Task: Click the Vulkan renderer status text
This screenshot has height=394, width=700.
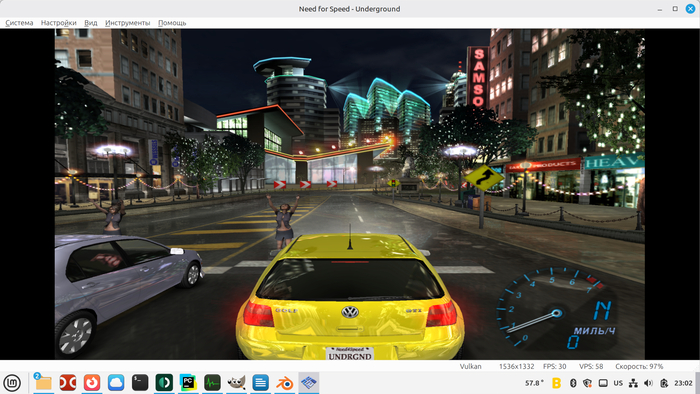Action: (x=471, y=366)
